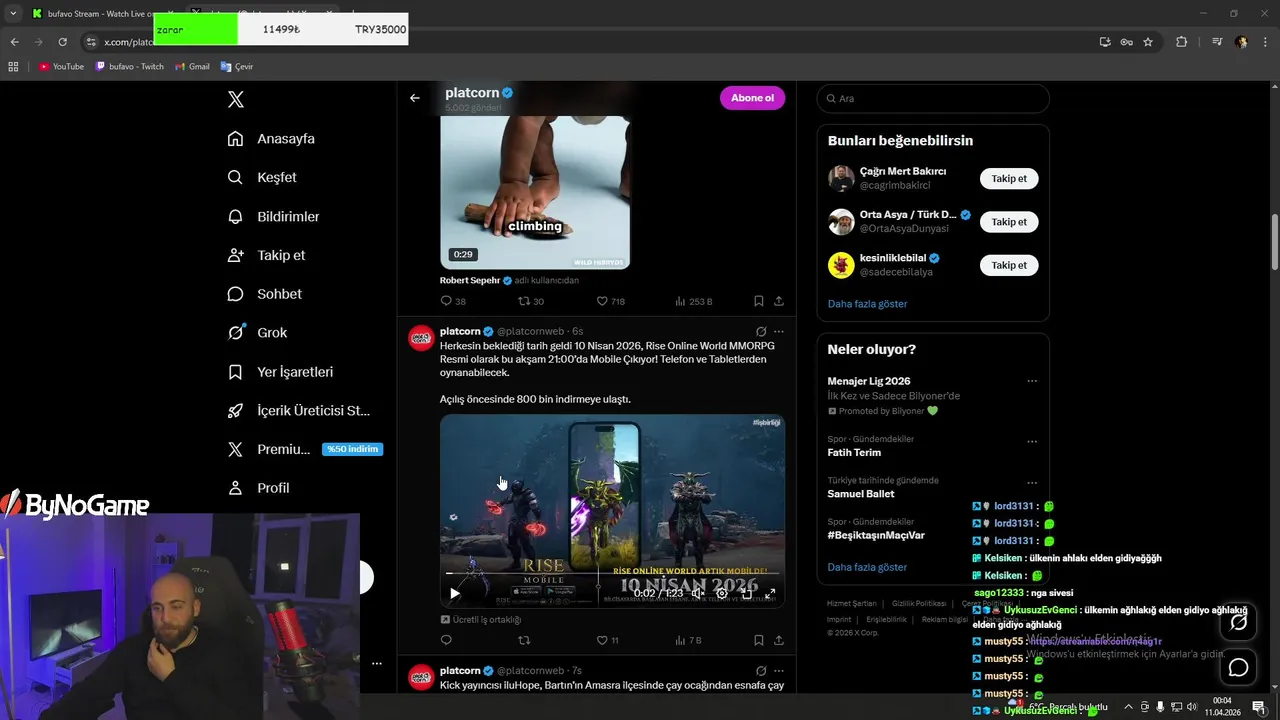The image size is (1280, 720).
Task: Follow Çağrı Mert Bakırcı with Takip et
Action: click(x=1009, y=179)
